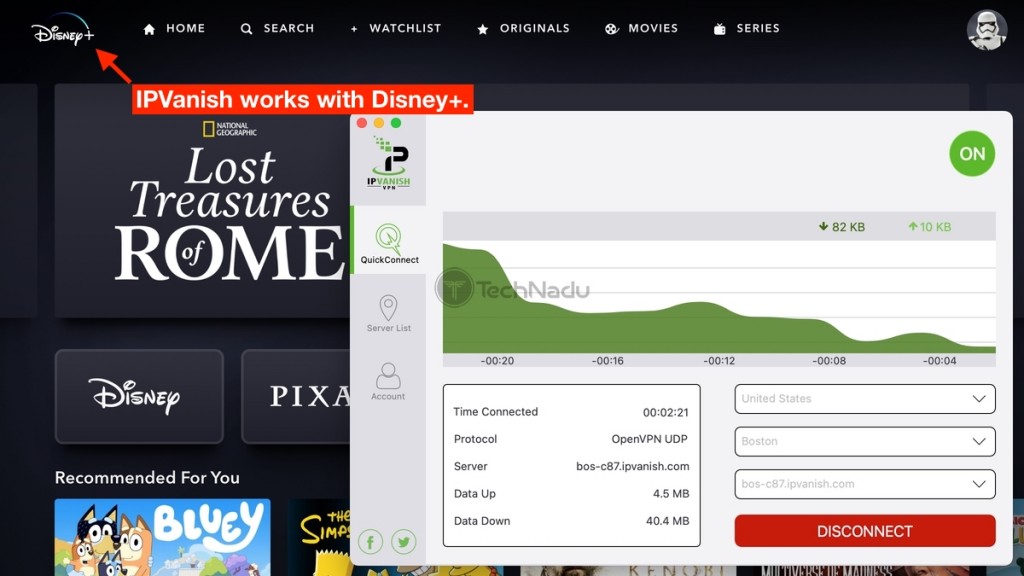This screenshot has width=1024, height=576.
Task: Click the plus icon next to Watchlist
Action: click(x=354, y=29)
